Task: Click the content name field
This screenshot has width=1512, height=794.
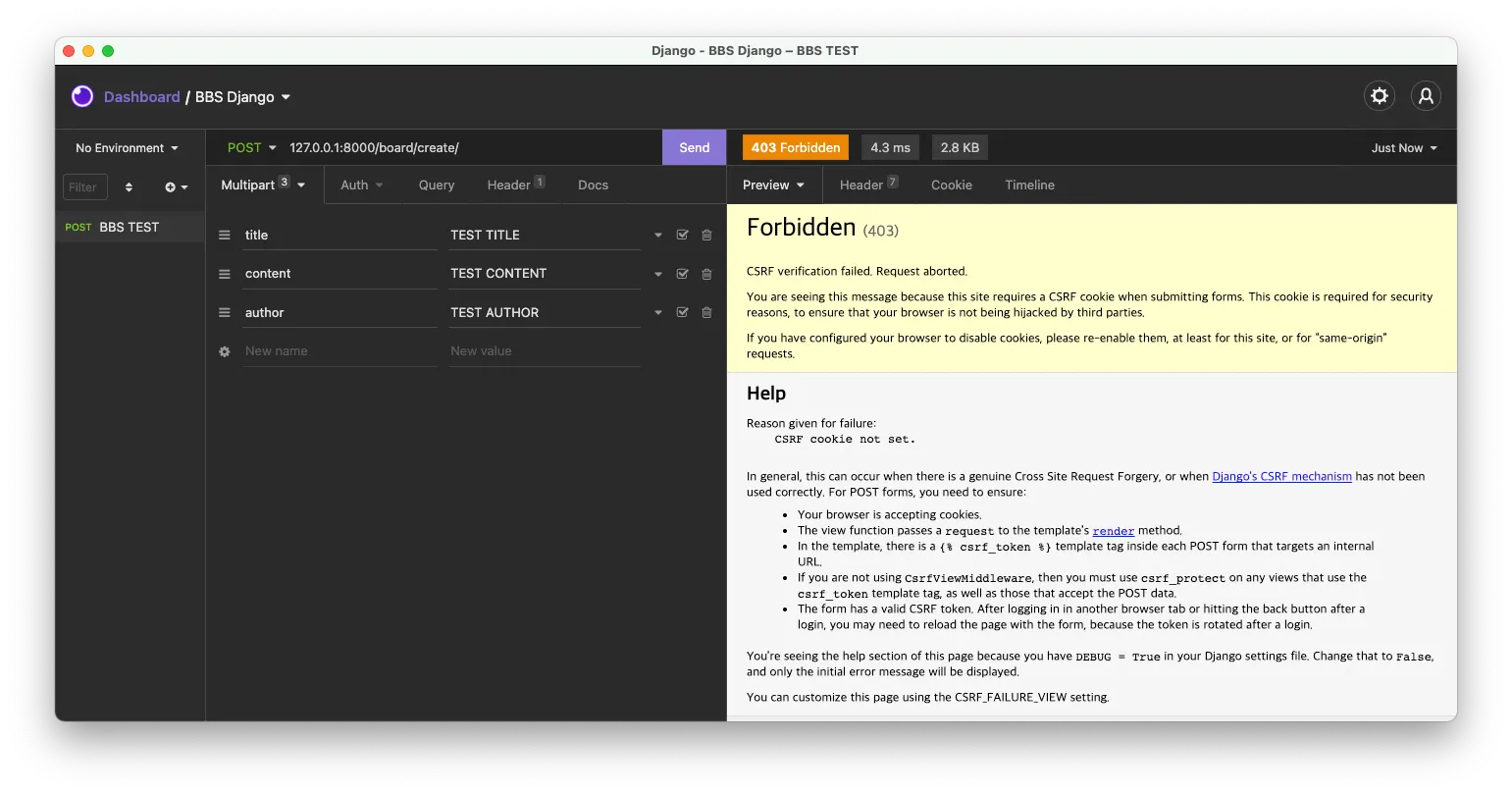Action: coord(339,274)
